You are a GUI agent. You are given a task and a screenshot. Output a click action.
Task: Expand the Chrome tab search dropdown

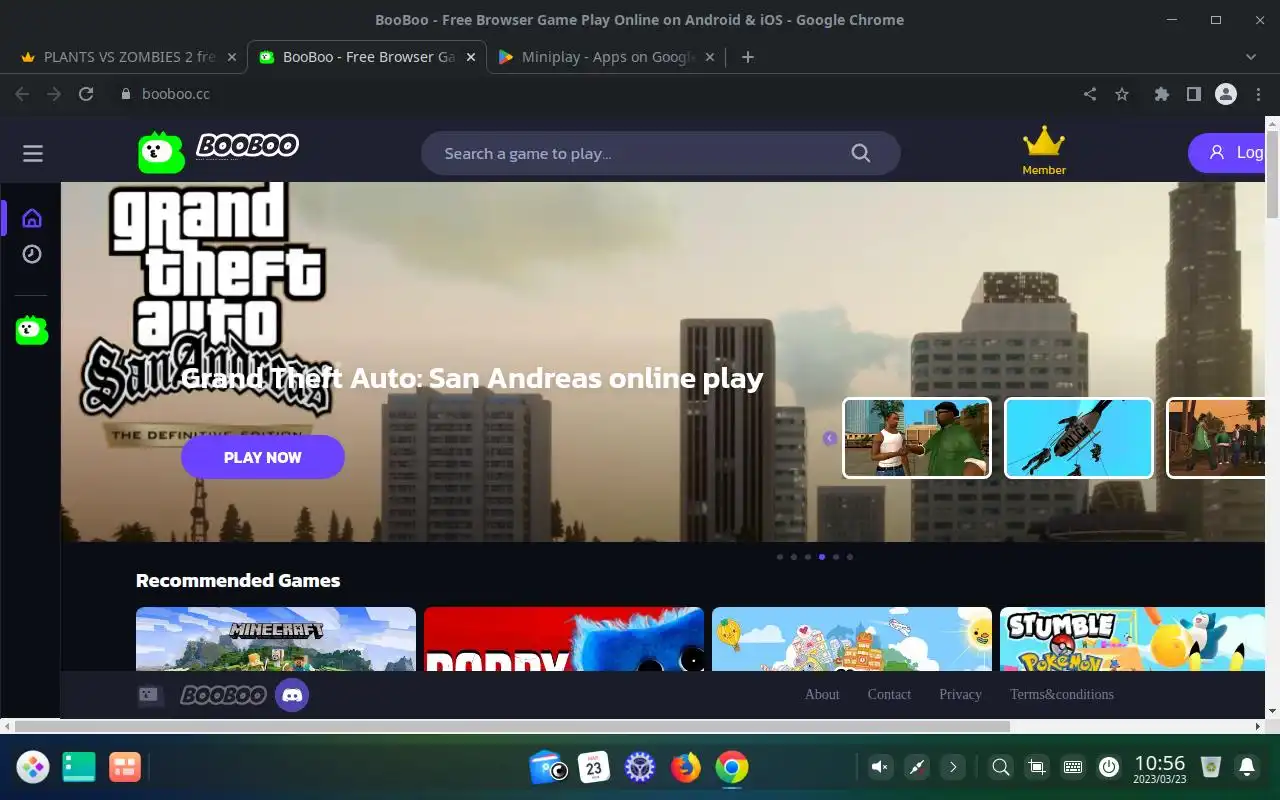click(x=1251, y=57)
